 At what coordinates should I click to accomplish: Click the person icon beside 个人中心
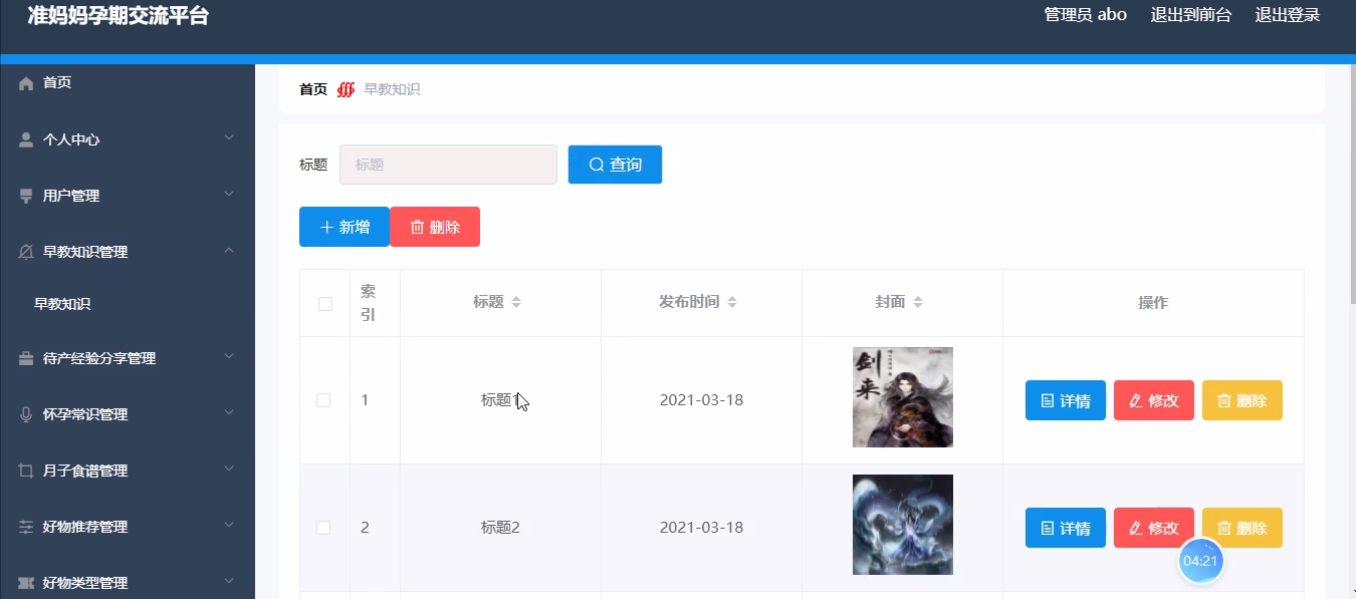tap(26, 140)
